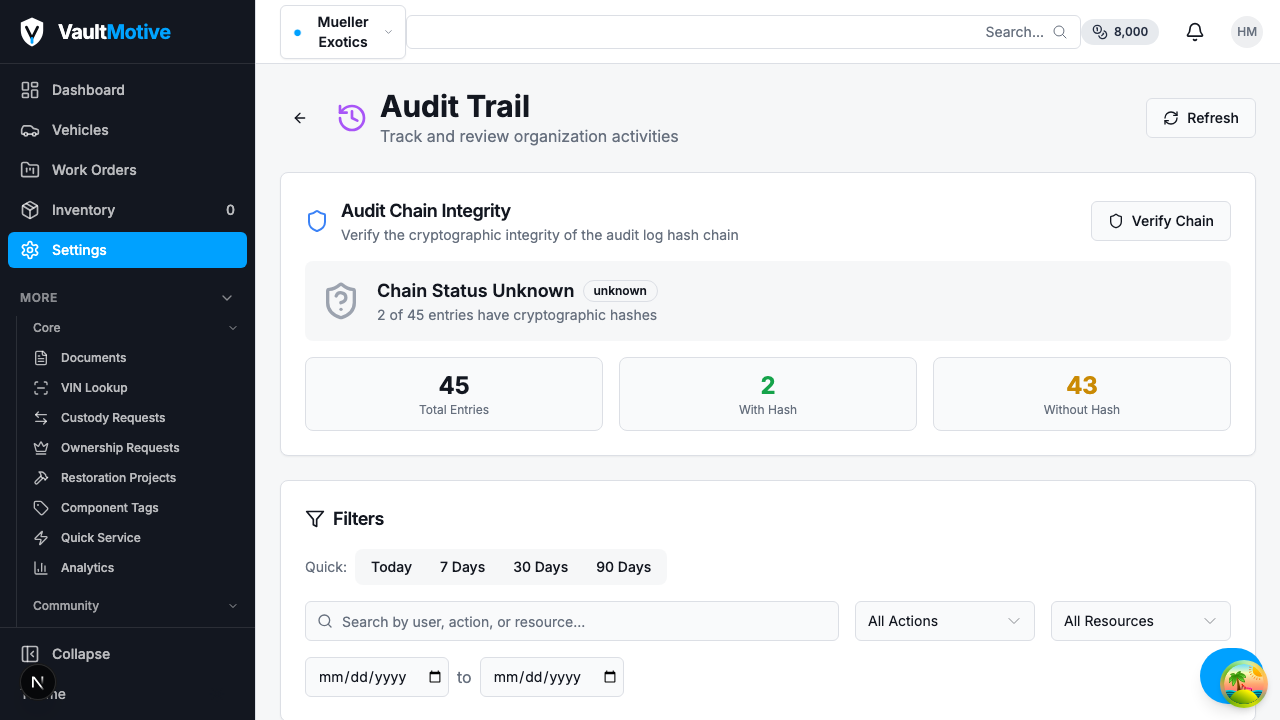Click the user/action/resource search field

tap(572, 621)
